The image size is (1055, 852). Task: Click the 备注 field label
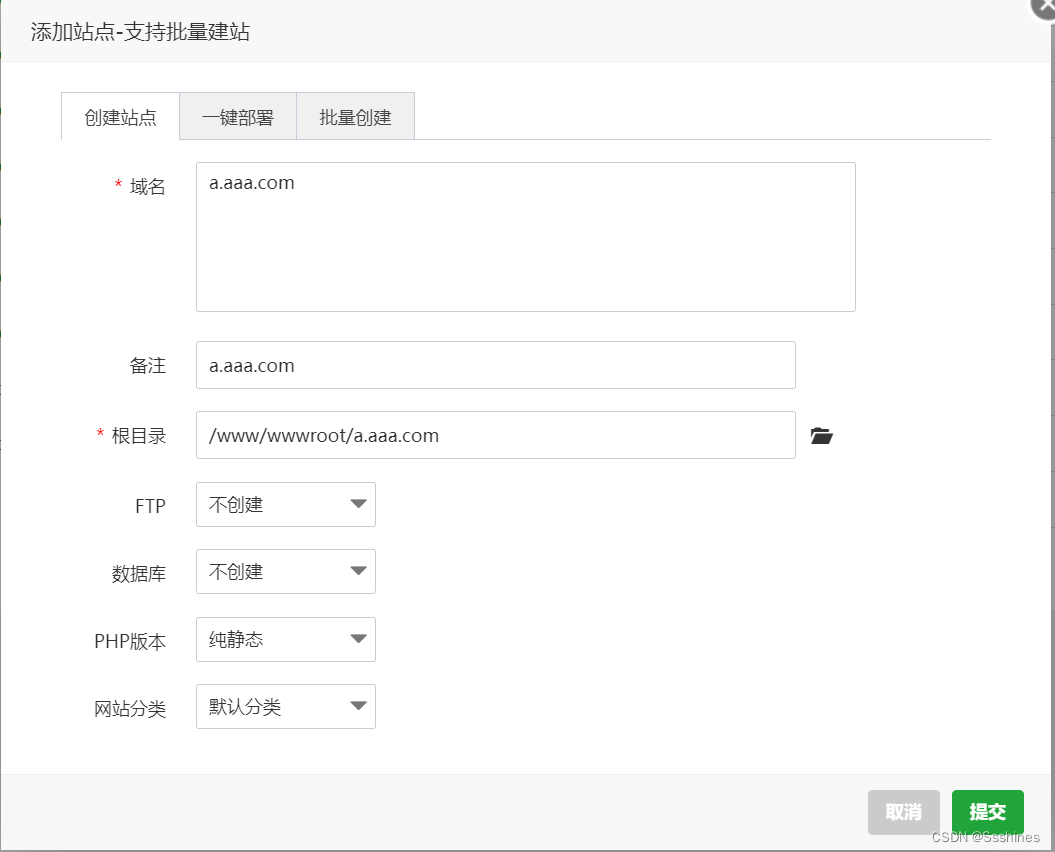pyautogui.click(x=147, y=366)
